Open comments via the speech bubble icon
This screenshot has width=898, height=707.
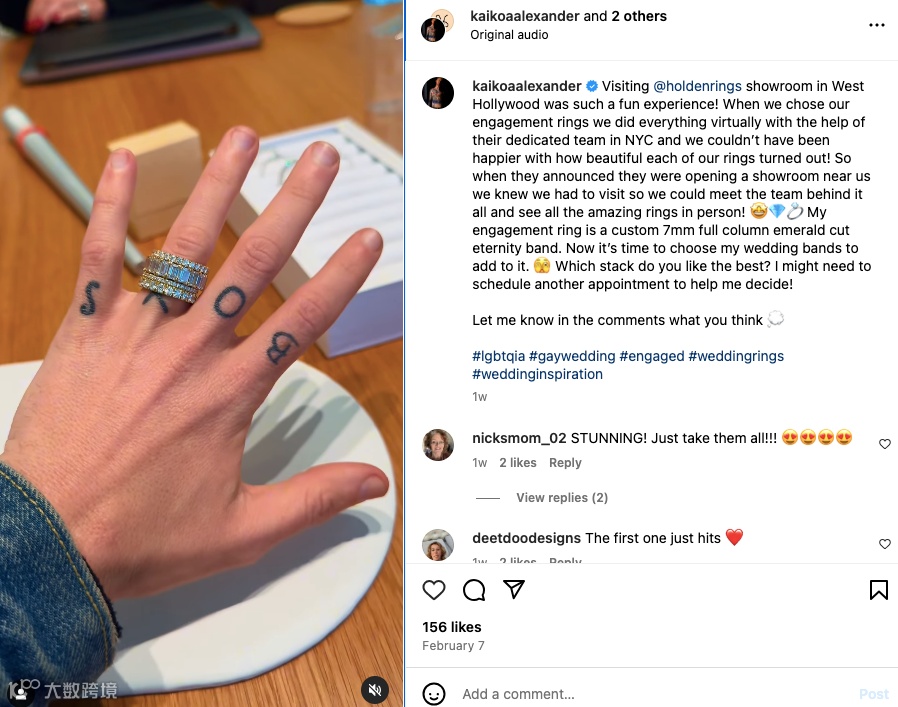click(474, 590)
